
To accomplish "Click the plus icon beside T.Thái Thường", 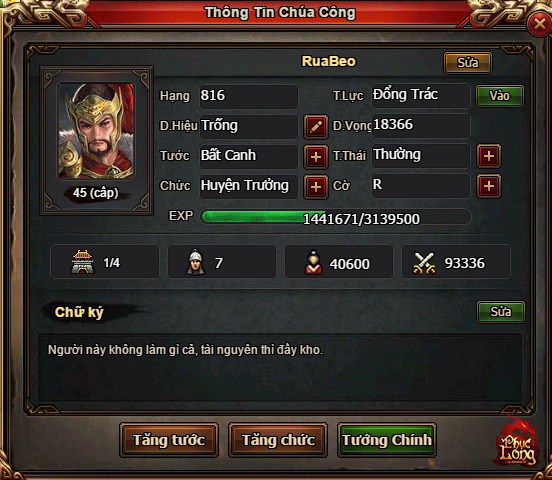I will [489, 156].
